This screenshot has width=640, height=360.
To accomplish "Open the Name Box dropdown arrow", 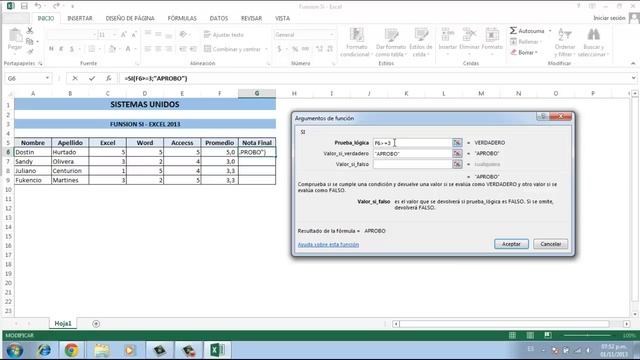I will (47, 78).
